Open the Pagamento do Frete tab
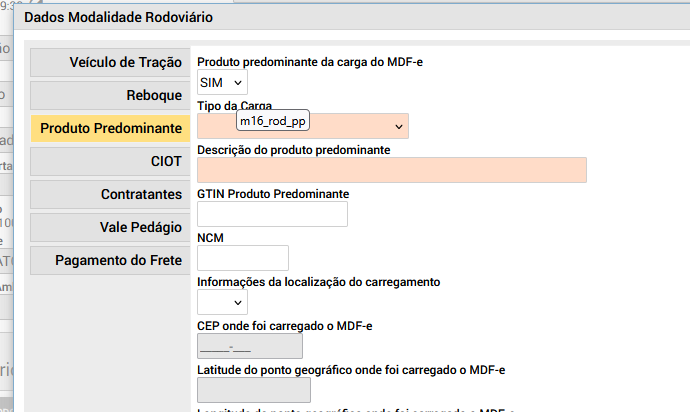Screen dimensions: 690x412 click(110, 260)
